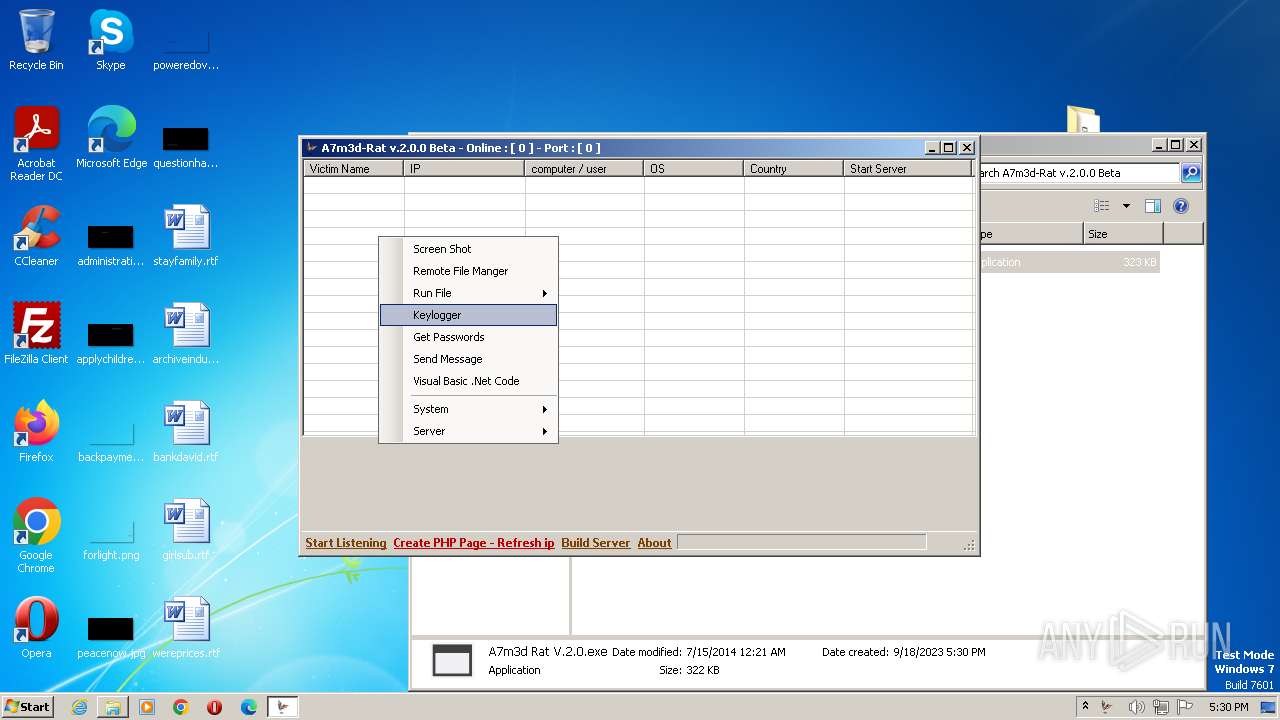The height and width of the screenshot is (720, 1280).
Task: Select the girlsub.rtf document icon
Action: coord(186,530)
